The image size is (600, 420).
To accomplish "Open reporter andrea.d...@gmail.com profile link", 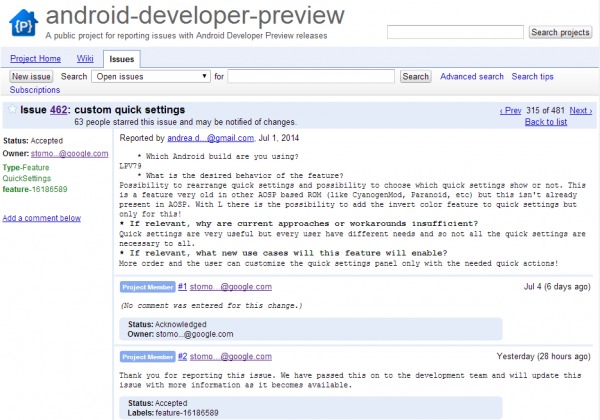I will (210, 138).
